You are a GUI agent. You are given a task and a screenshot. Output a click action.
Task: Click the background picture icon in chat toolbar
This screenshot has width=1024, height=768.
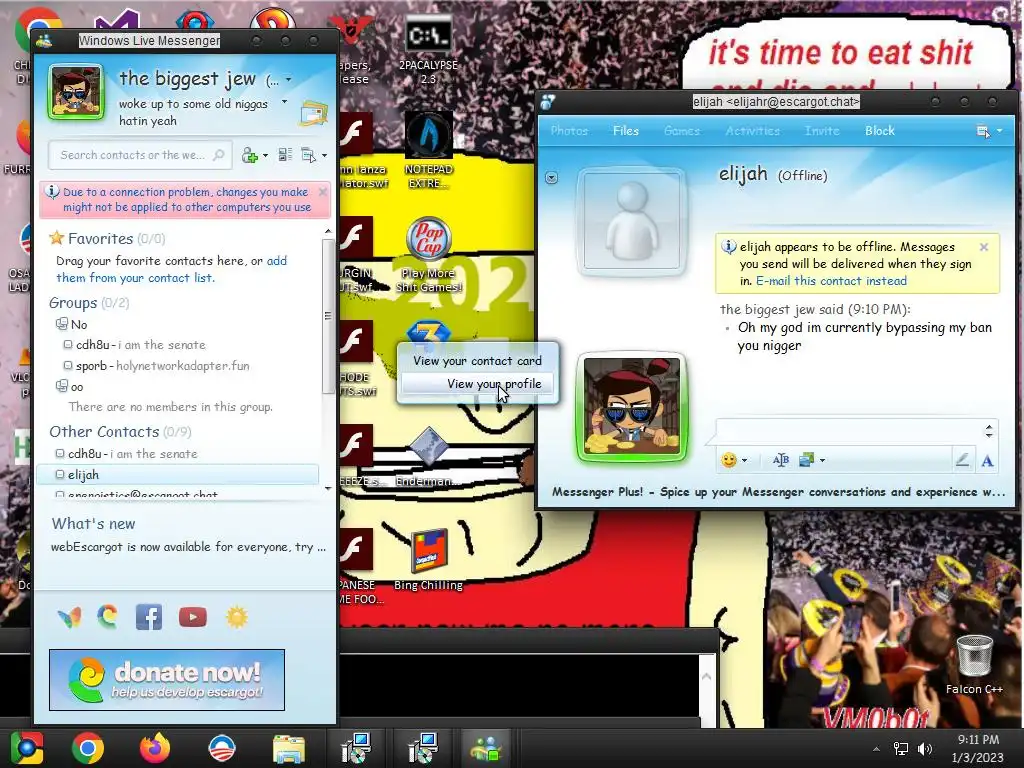click(x=807, y=460)
